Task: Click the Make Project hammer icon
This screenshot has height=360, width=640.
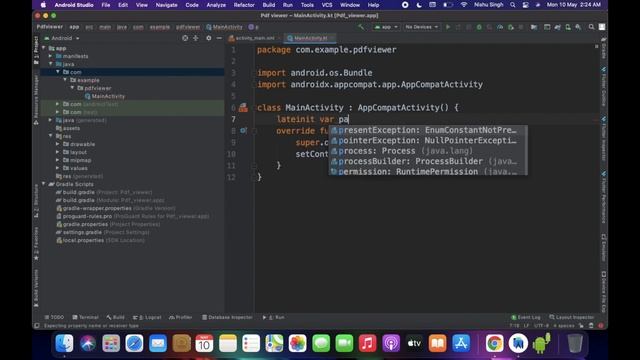Action: pos(361,27)
